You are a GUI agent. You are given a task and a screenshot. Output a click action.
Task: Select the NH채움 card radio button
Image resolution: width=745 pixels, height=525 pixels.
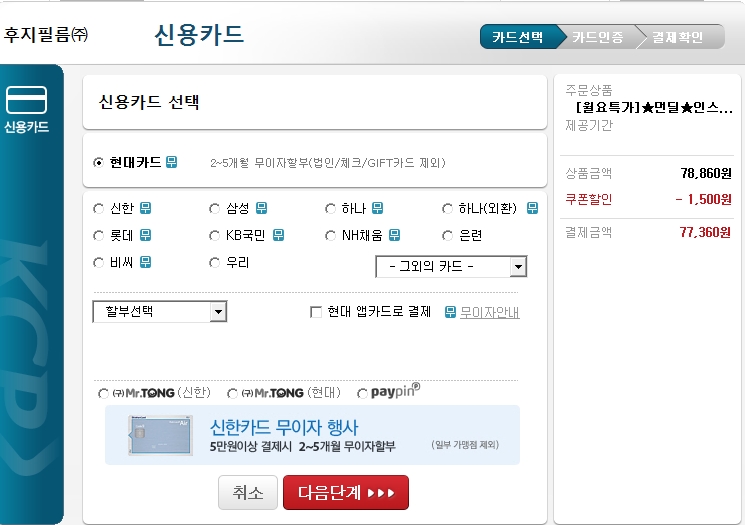[330, 236]
